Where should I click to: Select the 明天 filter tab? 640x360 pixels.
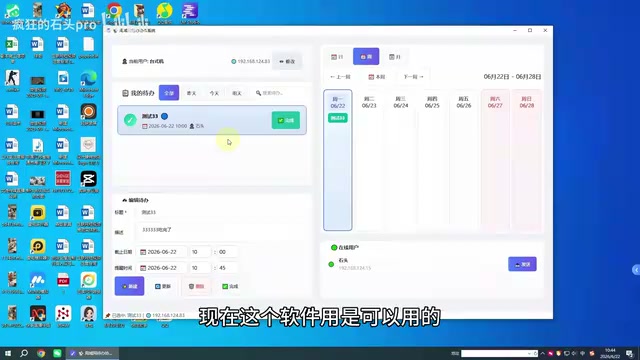(x=237, y=93)
